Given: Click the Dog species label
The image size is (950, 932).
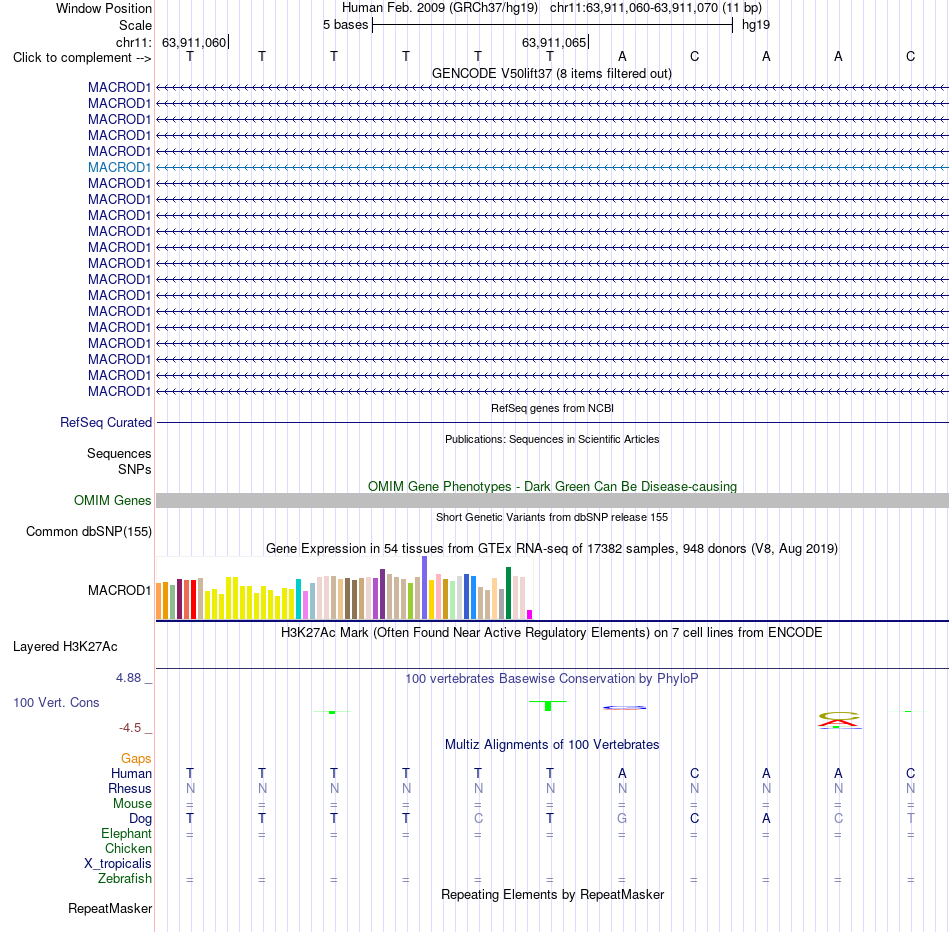Looking at the screenshot, I should coord(140,819).
